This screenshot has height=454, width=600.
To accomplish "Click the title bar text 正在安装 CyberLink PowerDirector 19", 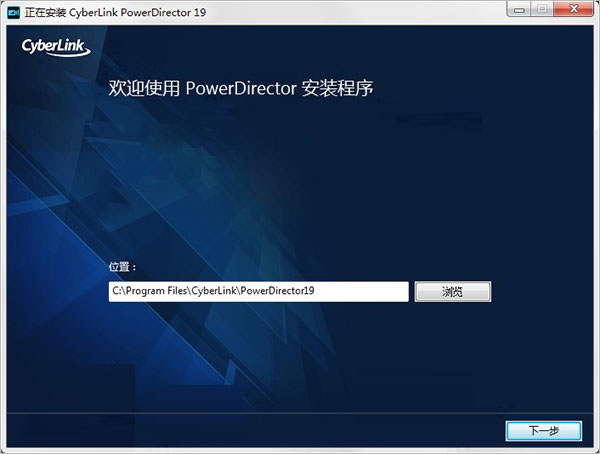I will coord(115,13).
